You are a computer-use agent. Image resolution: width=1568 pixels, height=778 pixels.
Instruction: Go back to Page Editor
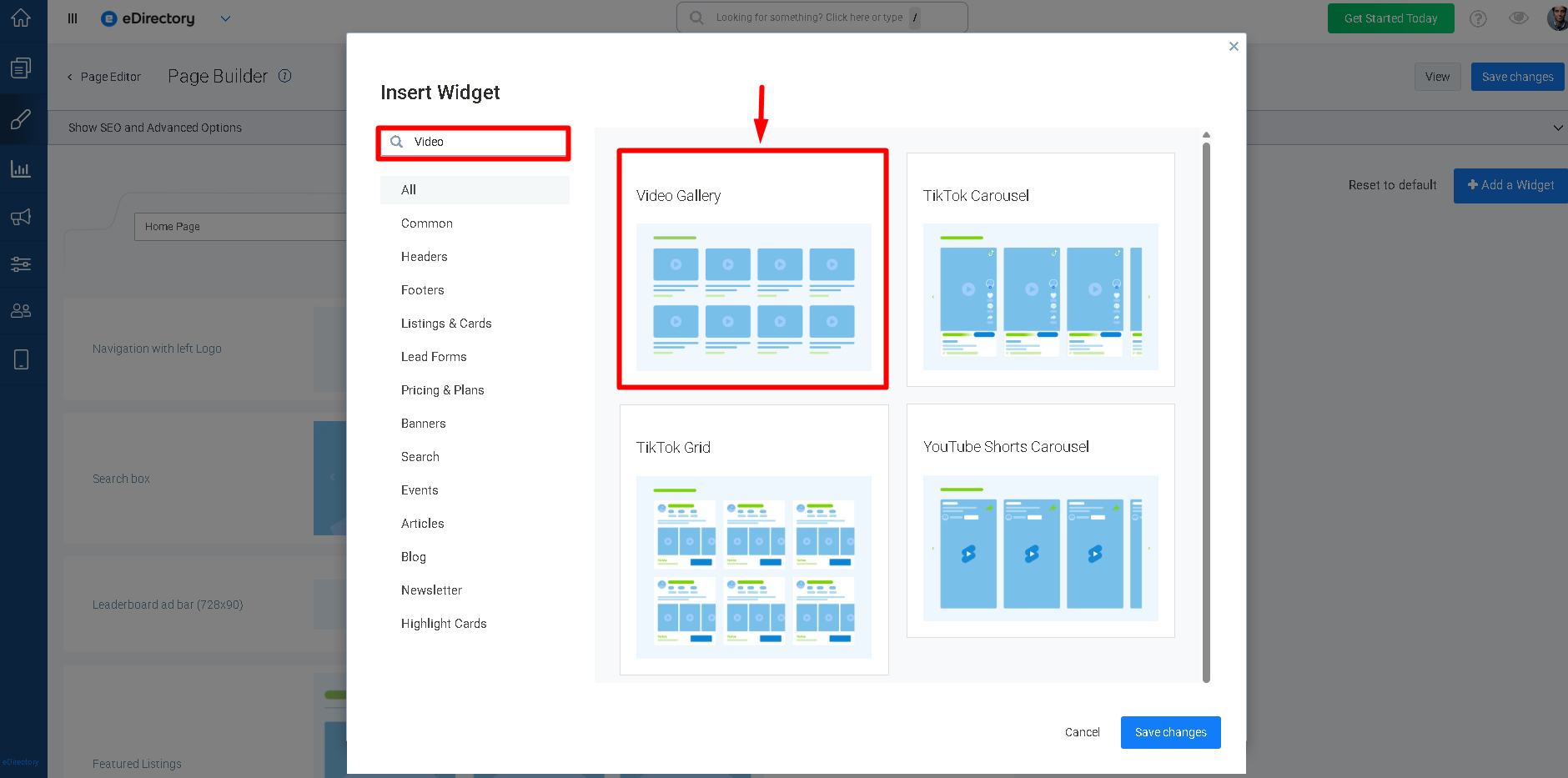pyautogui.click(x=104, y=77)
